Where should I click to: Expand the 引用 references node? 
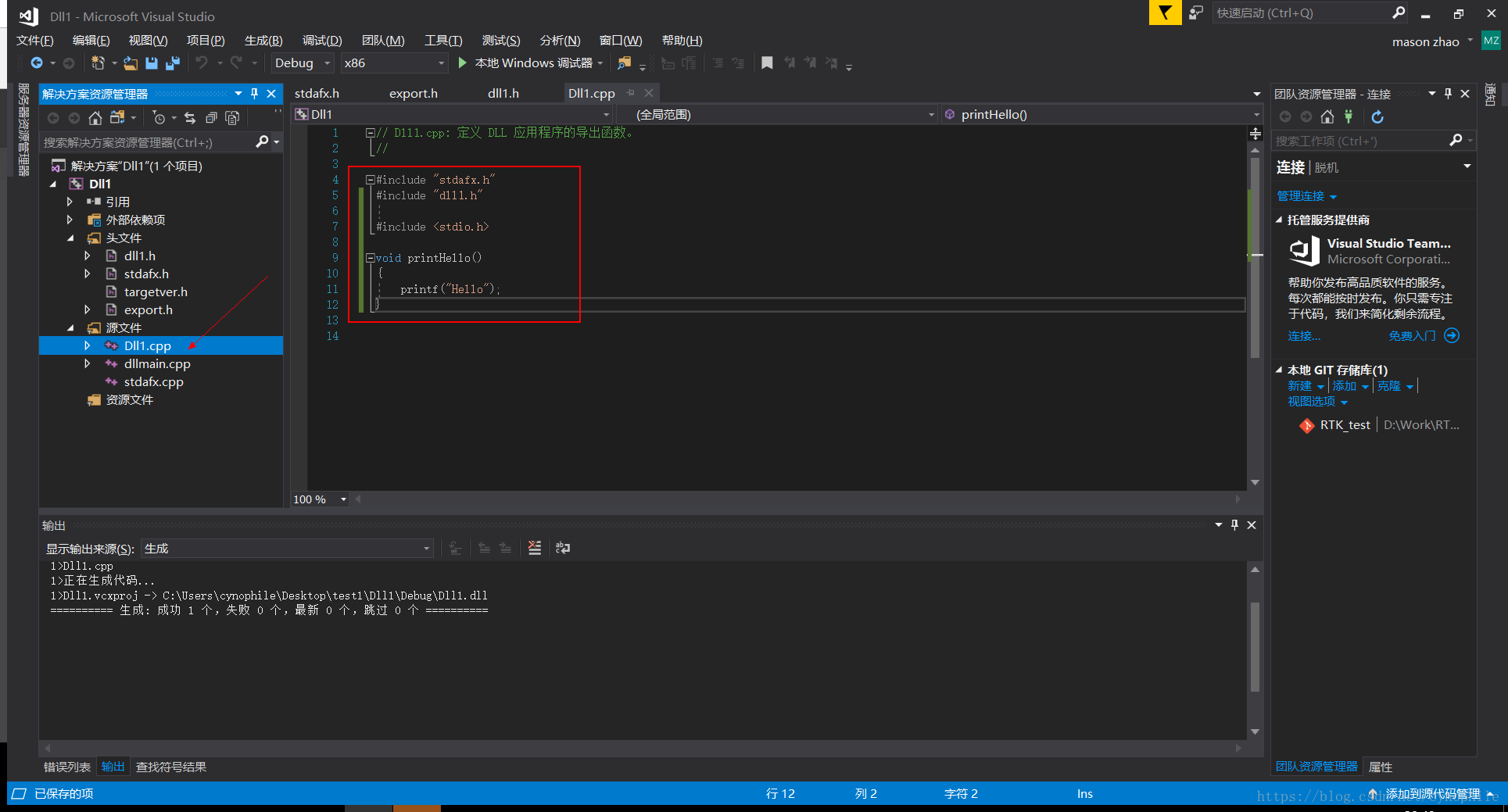[70, 202]
